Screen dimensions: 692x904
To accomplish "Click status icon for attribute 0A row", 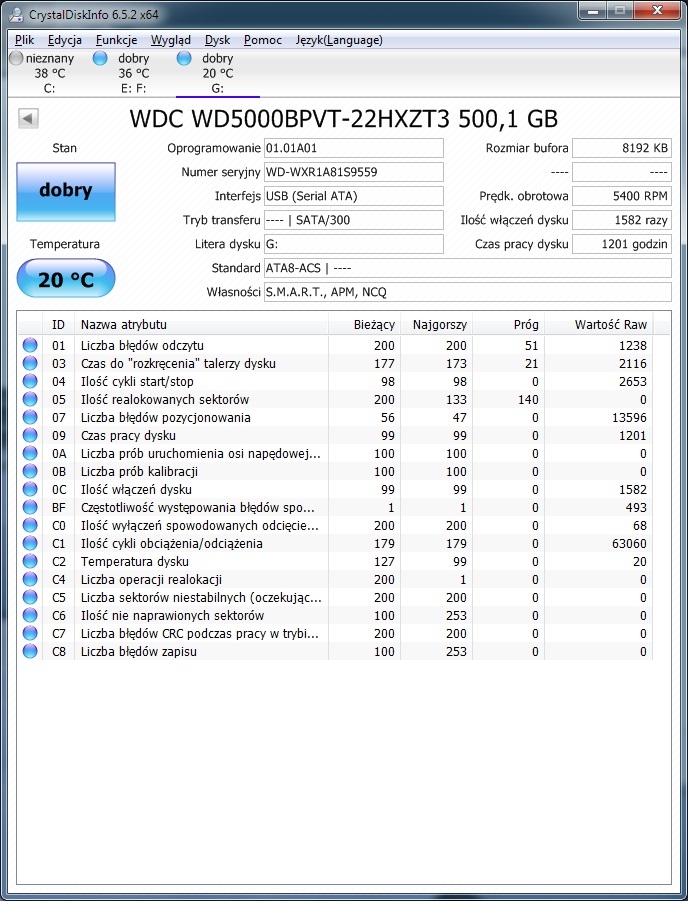I will [x=30, y=453].
